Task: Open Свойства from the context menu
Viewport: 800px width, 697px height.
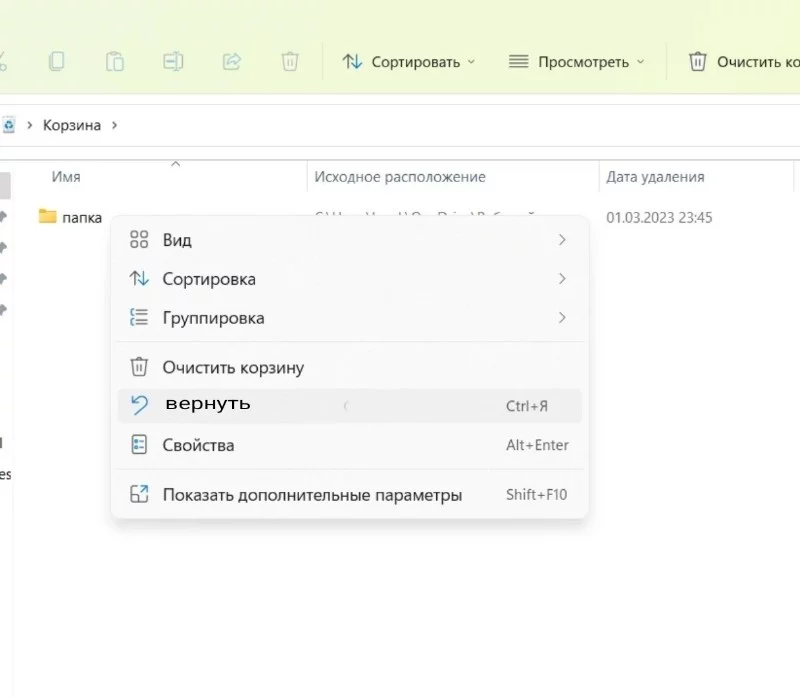Action: coord(349,445)
